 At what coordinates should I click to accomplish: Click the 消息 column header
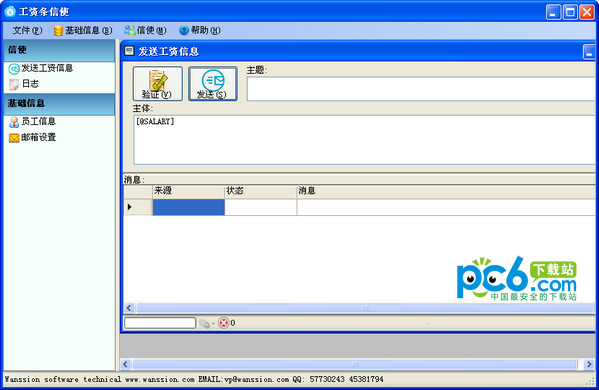click(446, 191)
